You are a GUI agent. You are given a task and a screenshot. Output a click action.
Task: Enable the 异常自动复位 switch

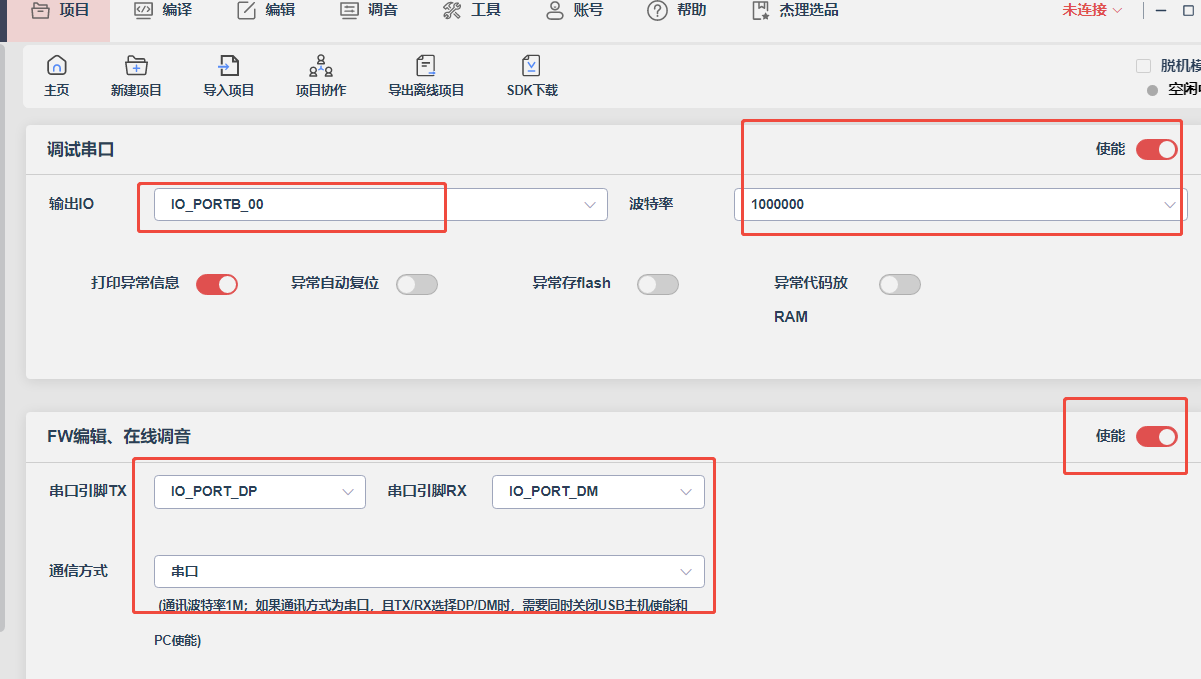(417, 284)
